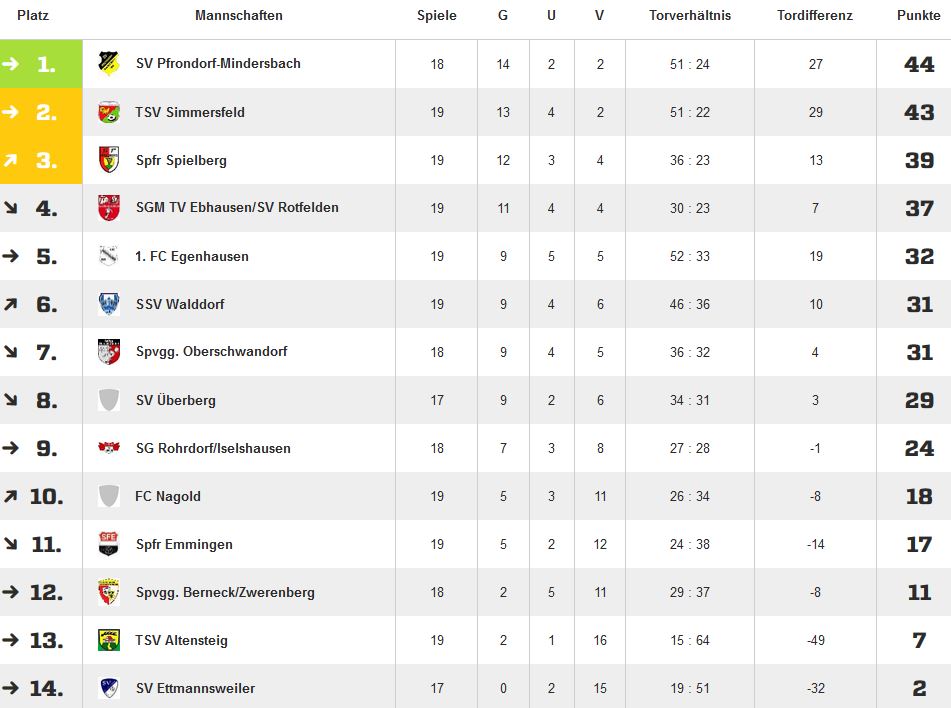Click the Punkte column header
Viewport: 951px width, 708px height.
pyautogui.click(x=918, y=16)
